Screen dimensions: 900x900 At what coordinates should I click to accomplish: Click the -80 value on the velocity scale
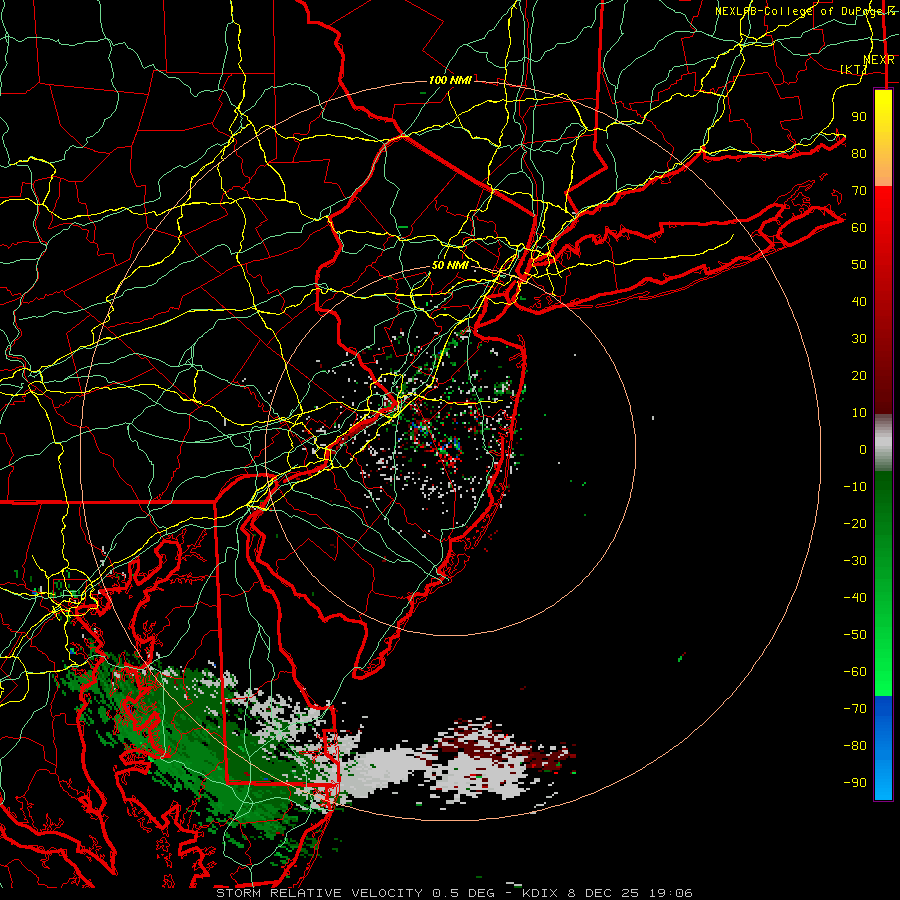click(x=855, y=746)
